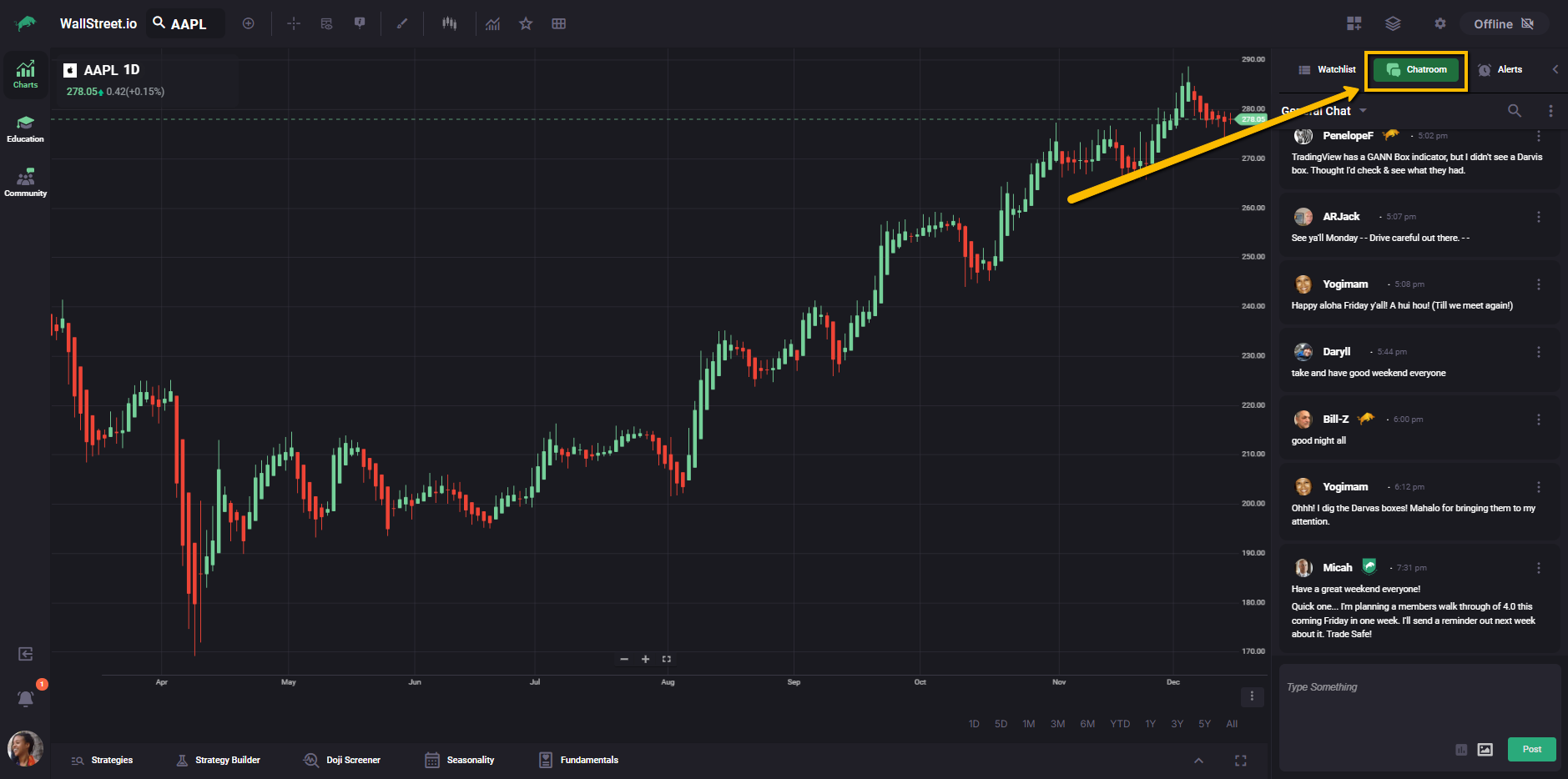
Task: Switch to the Watchlist tab
Action: [x=1327, y=69]
